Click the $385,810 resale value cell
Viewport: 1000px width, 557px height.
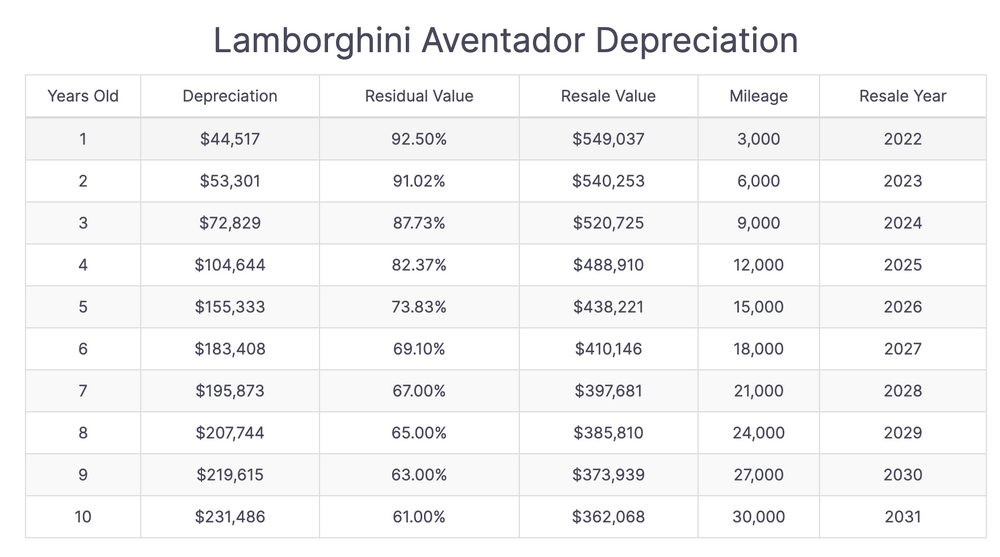[608, 433]
